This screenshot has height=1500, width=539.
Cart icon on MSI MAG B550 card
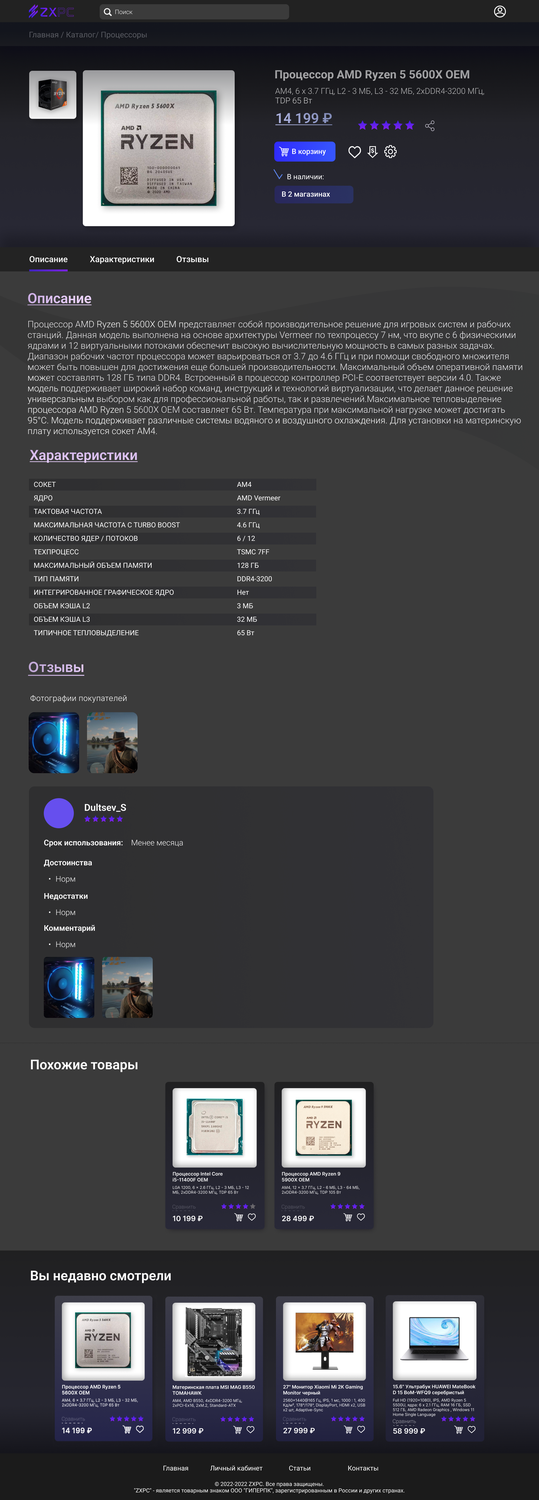[x=238, y=1429]
